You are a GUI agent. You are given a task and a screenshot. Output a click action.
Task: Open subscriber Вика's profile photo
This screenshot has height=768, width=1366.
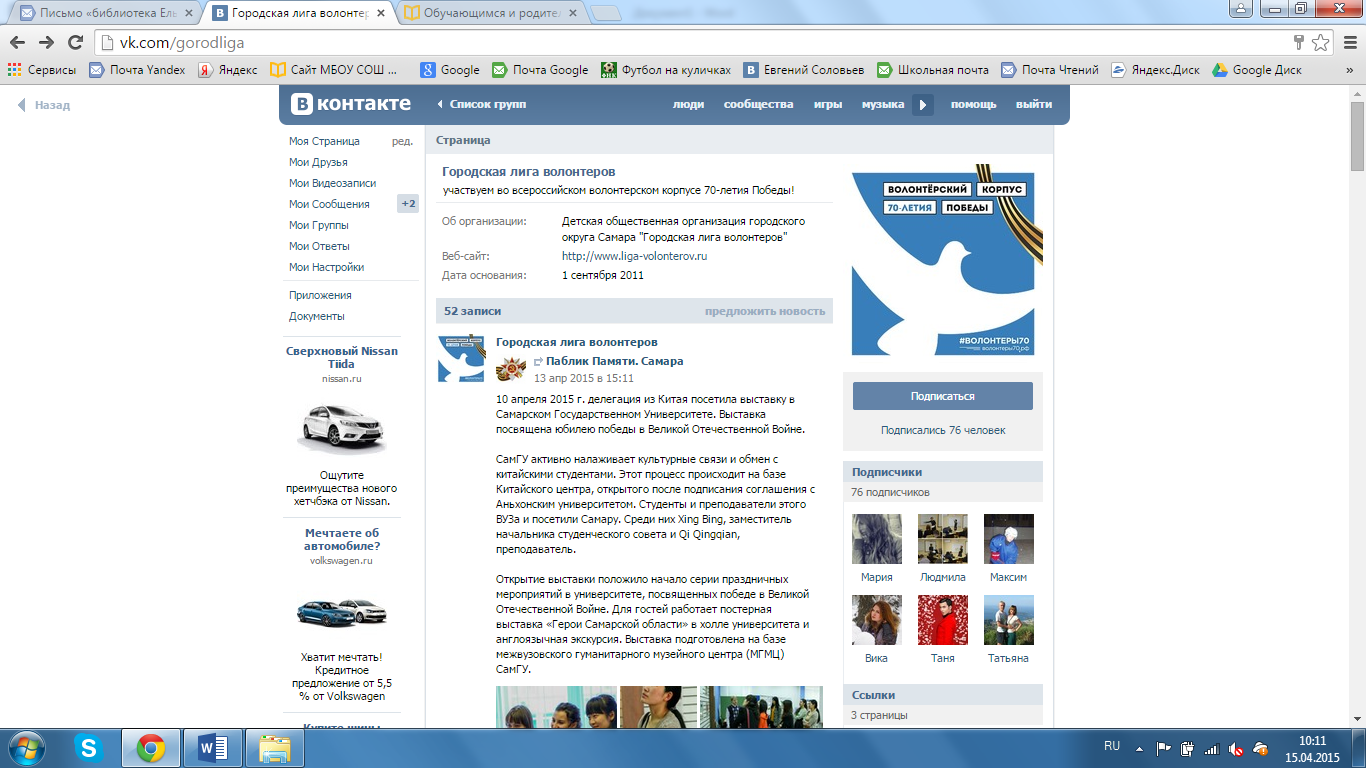(x=877, y=620)
